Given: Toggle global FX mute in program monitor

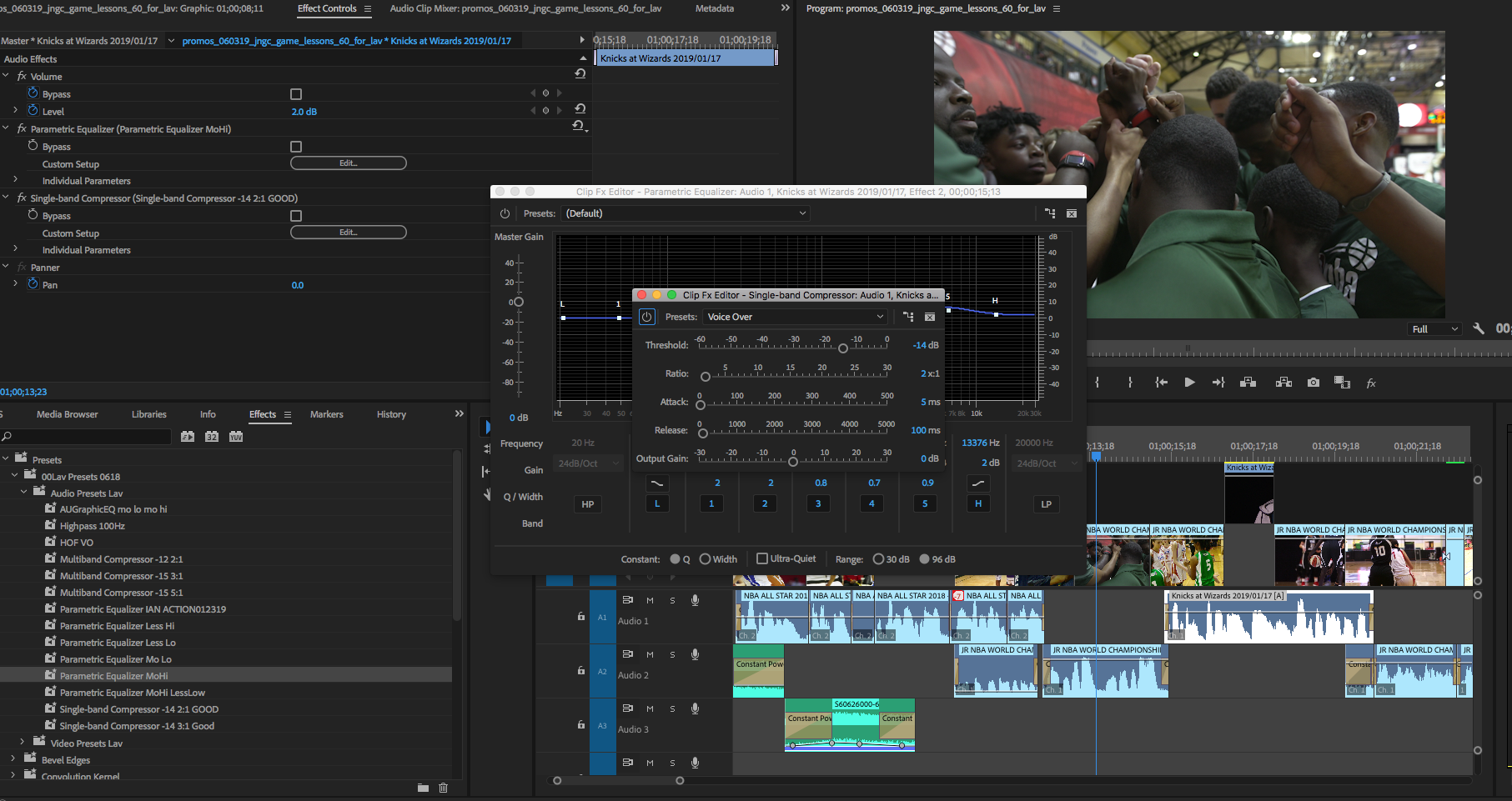Looking at the screenshot, I should (x=1371, y=383).
